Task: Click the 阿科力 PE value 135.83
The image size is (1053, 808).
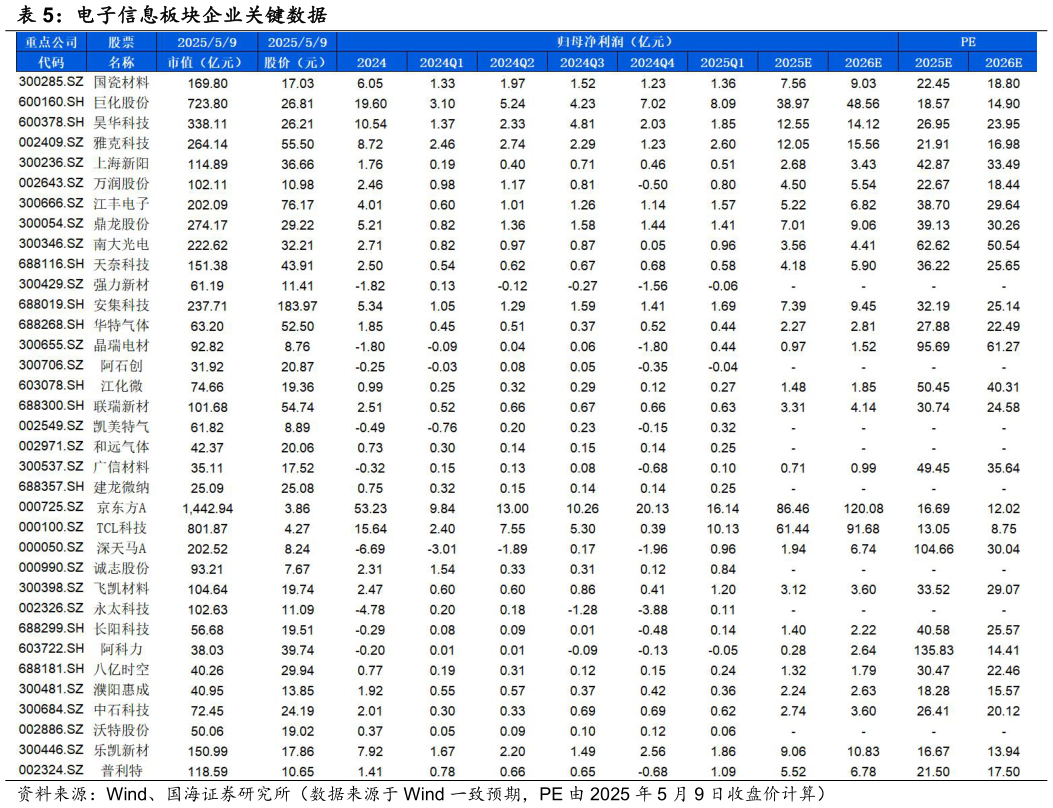Action: pos(932,650)
